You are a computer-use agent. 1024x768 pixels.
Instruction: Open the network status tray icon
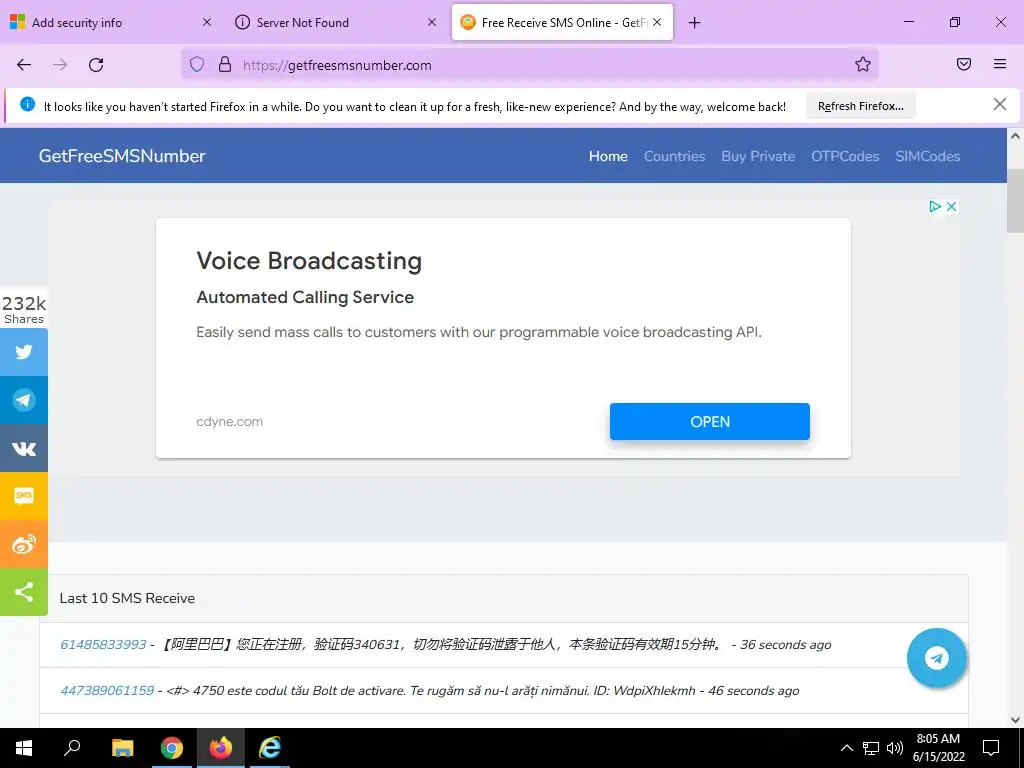click(871, 748)
